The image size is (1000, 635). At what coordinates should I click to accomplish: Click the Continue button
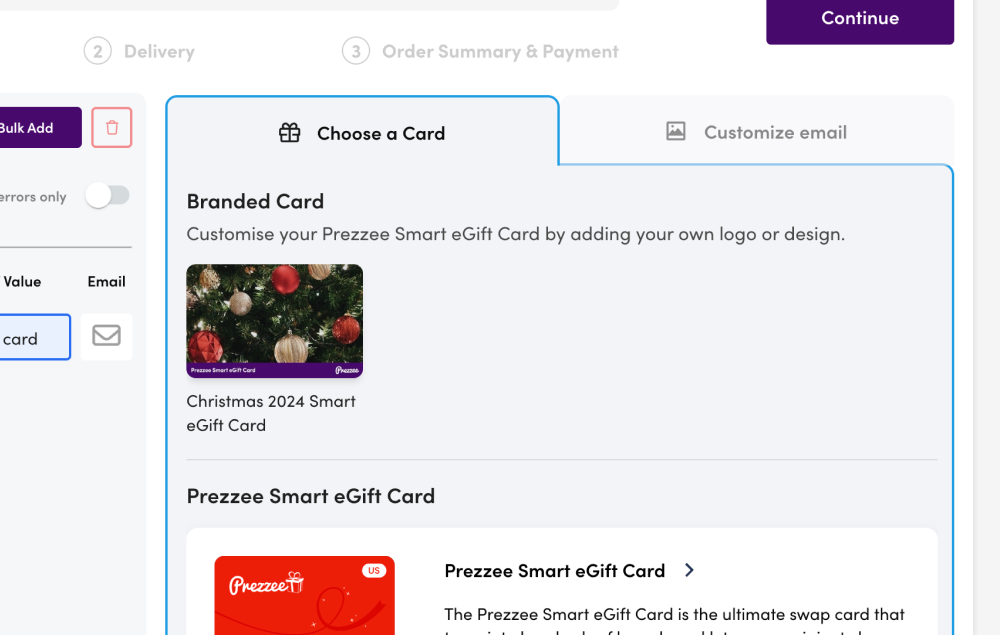pos(858,18)
